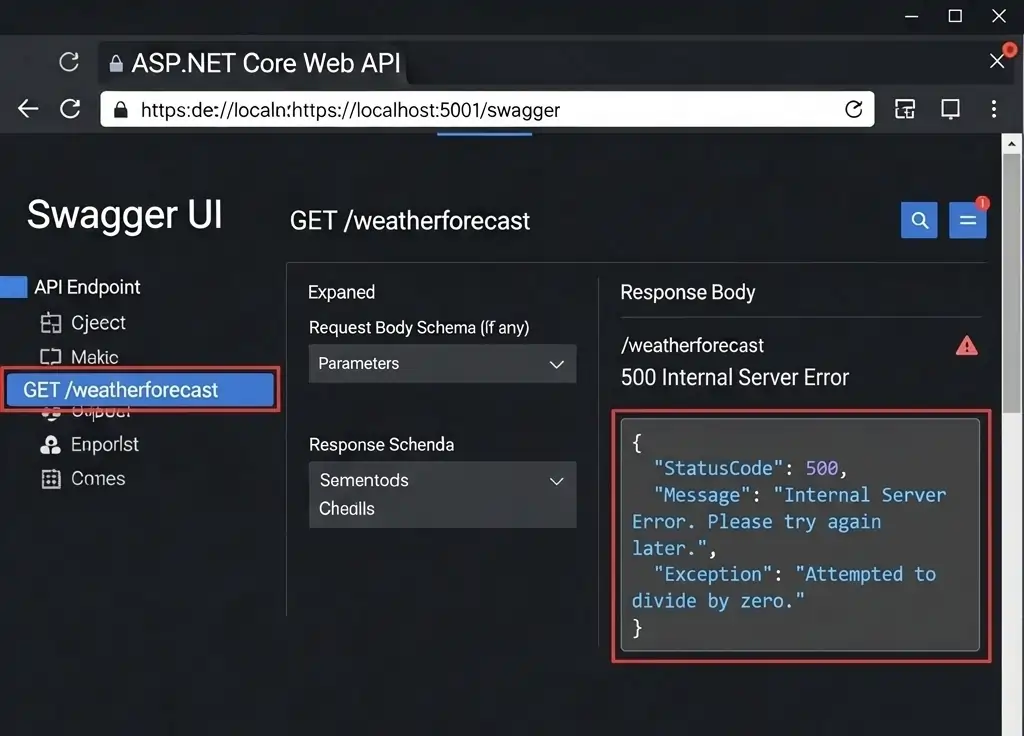Open the tab groups toolbar icon

pos(904,109)
